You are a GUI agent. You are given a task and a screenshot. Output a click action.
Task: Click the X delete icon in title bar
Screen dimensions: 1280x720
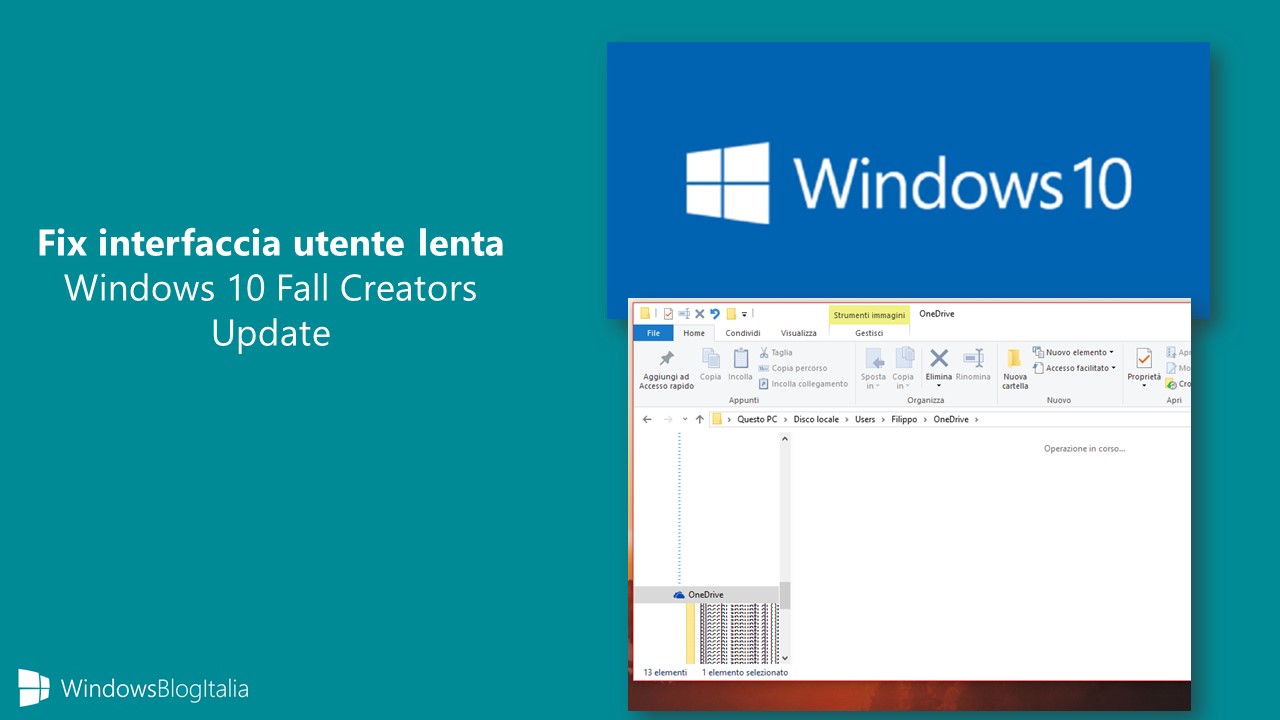point(700,314)
